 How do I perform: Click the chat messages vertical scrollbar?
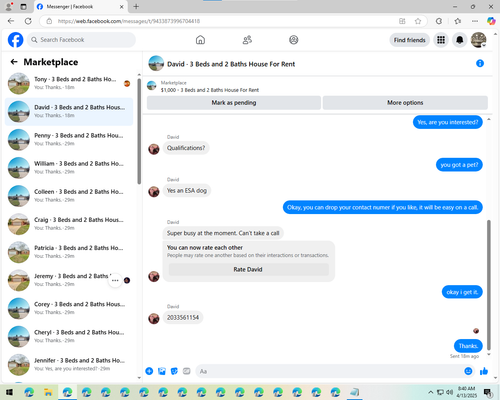pyautogui.click(x=489, y=285)
